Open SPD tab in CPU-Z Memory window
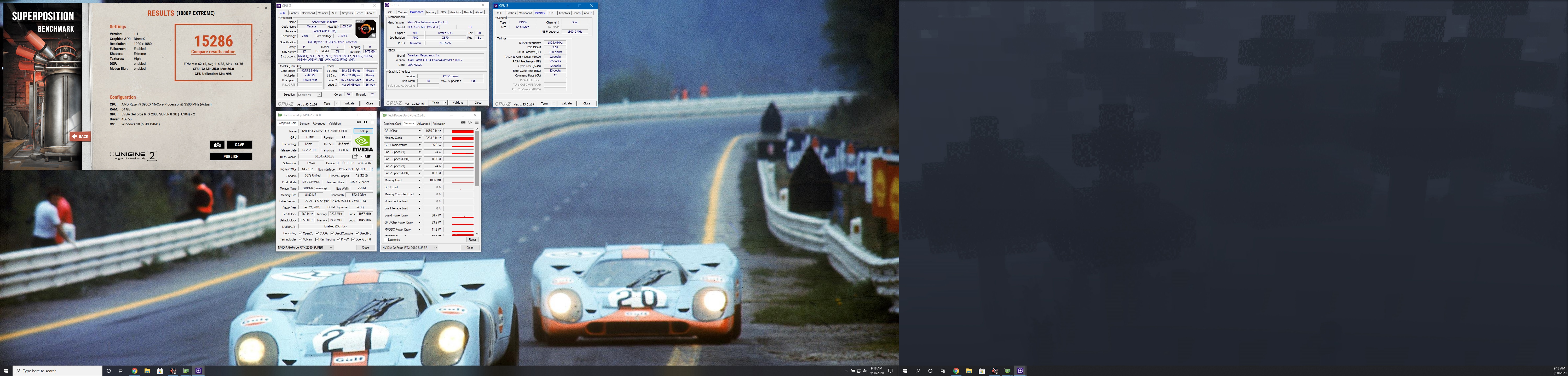The height and width of the screenshot is (376, 1568). pos(552,13)
